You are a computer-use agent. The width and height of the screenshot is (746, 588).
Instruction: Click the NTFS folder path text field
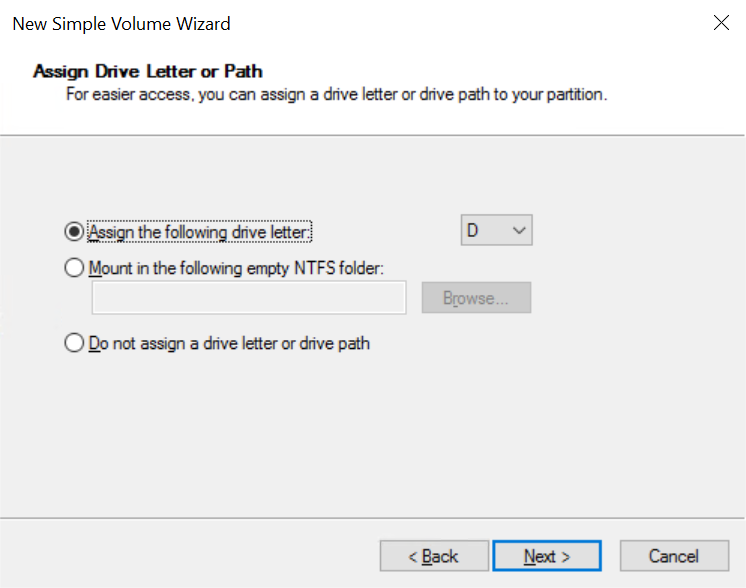tap(248, 298)
